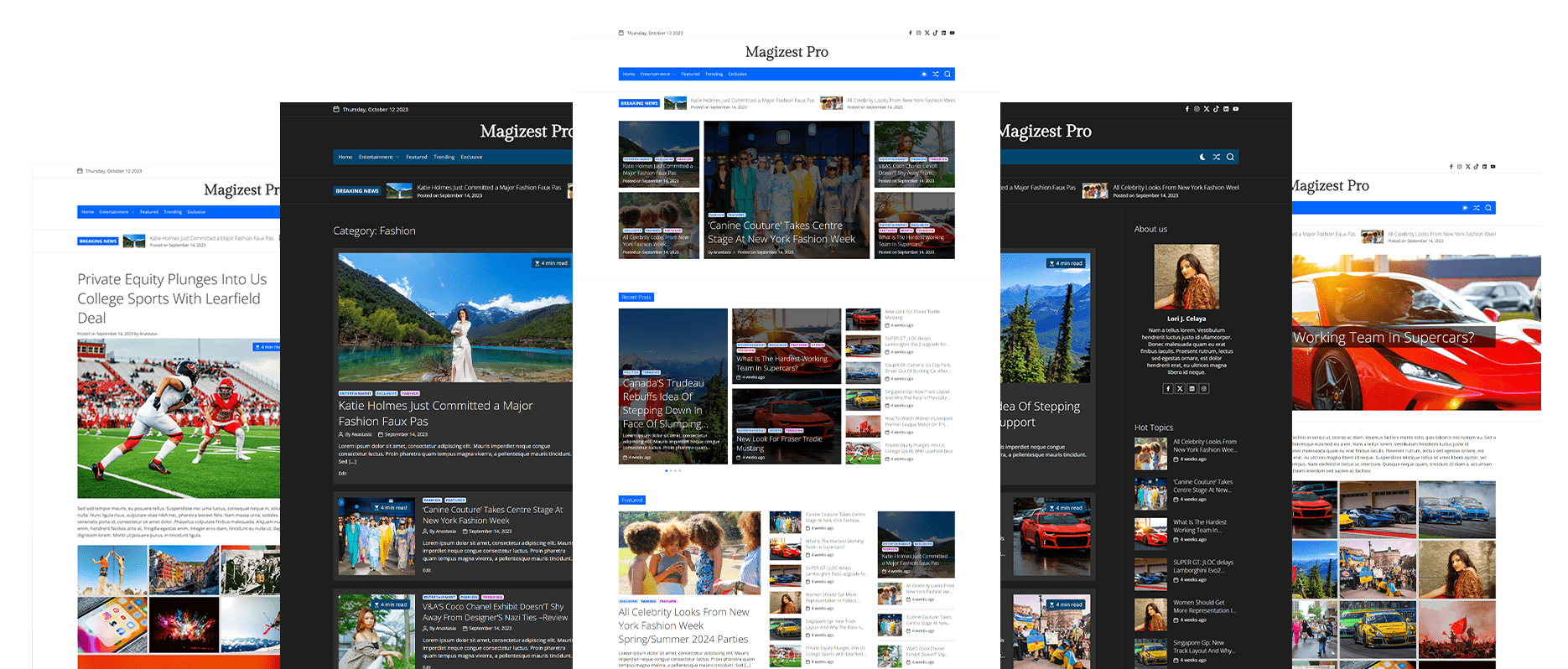Toggle light mode sun icon in center page navbar
This screenshot has width=1568, height=669.
point(924,74)
